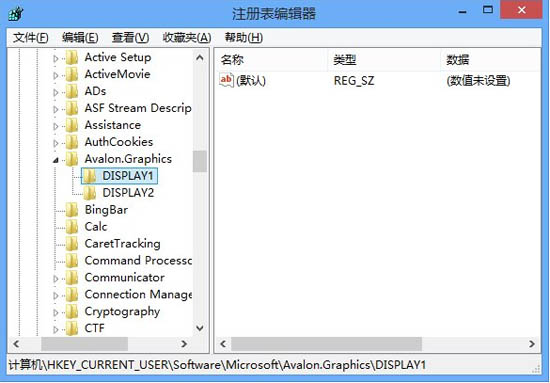
Task: Click the CaretTracking folder icon
Action: point(72,243)
